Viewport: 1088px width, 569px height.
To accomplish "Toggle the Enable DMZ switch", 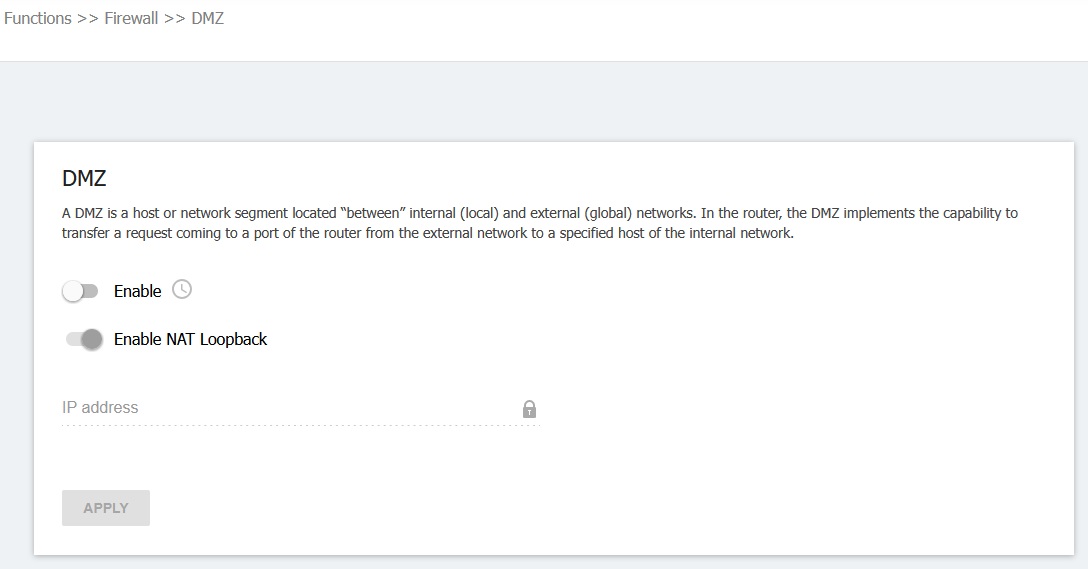I will pyautogui.click(x=81, y=291).
